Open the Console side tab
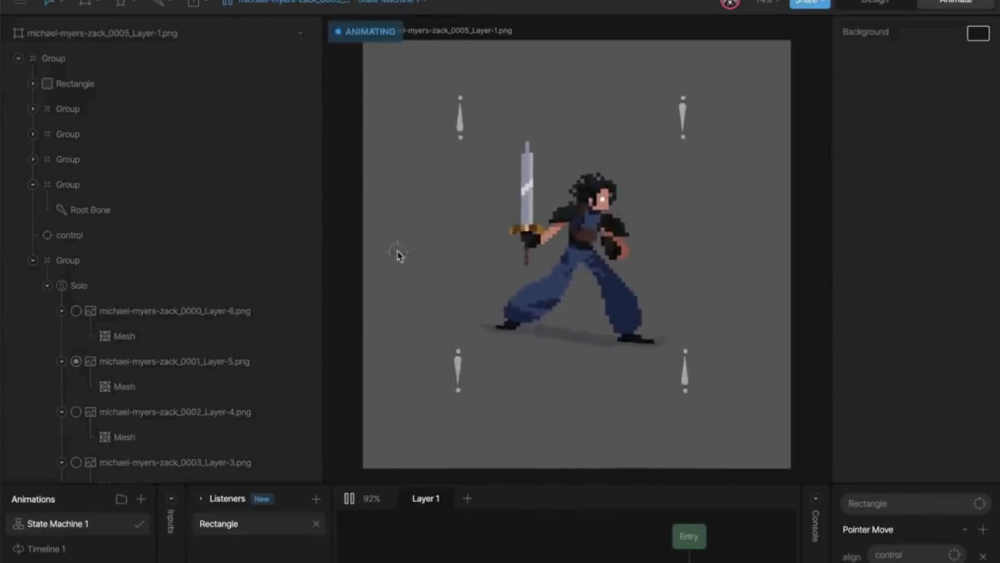The image size is (1000, 563). coord(815,526)
